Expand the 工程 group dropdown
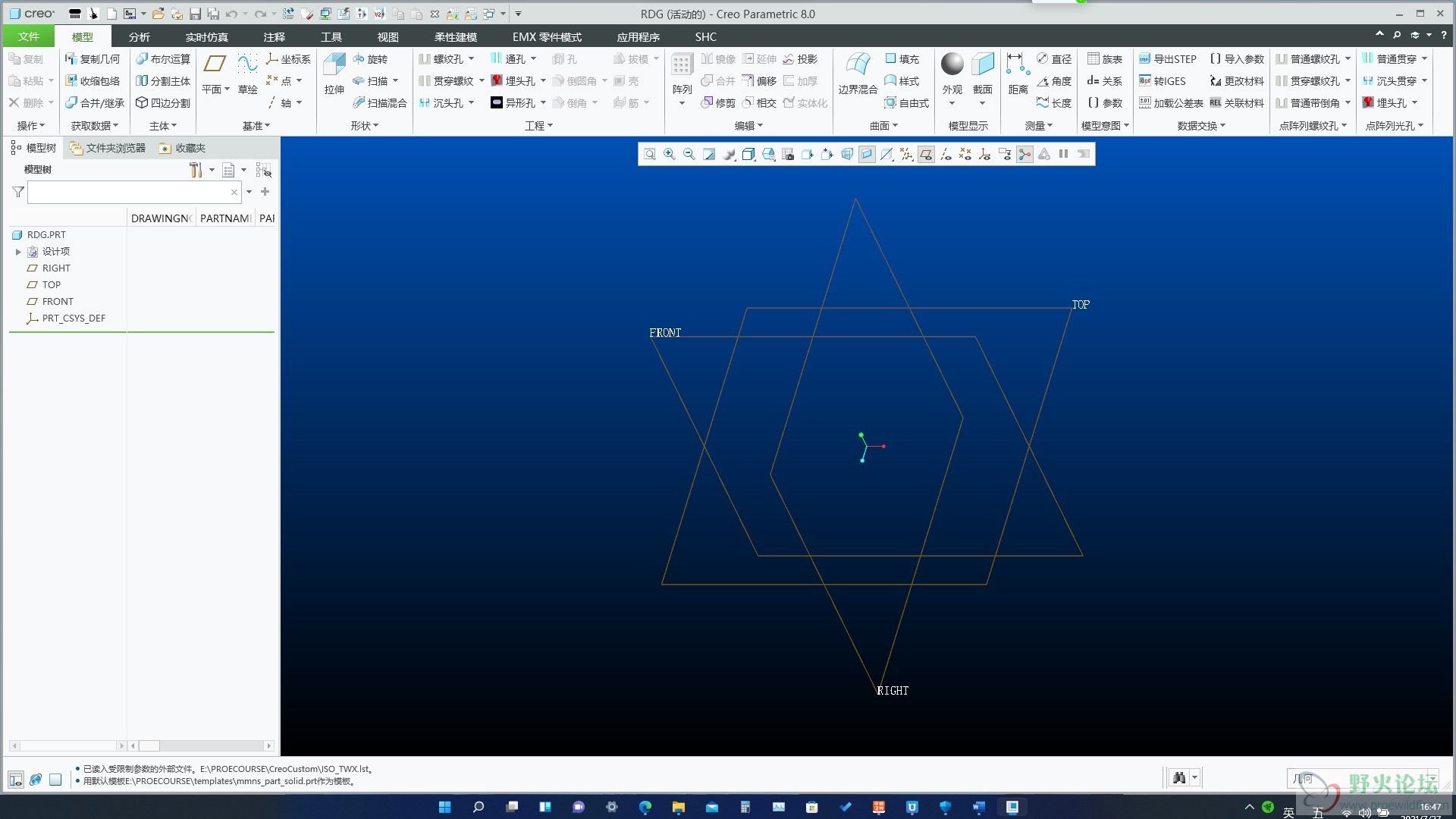Image resolution: width=1456 pixels, height=819 pixels. [539, 126]
